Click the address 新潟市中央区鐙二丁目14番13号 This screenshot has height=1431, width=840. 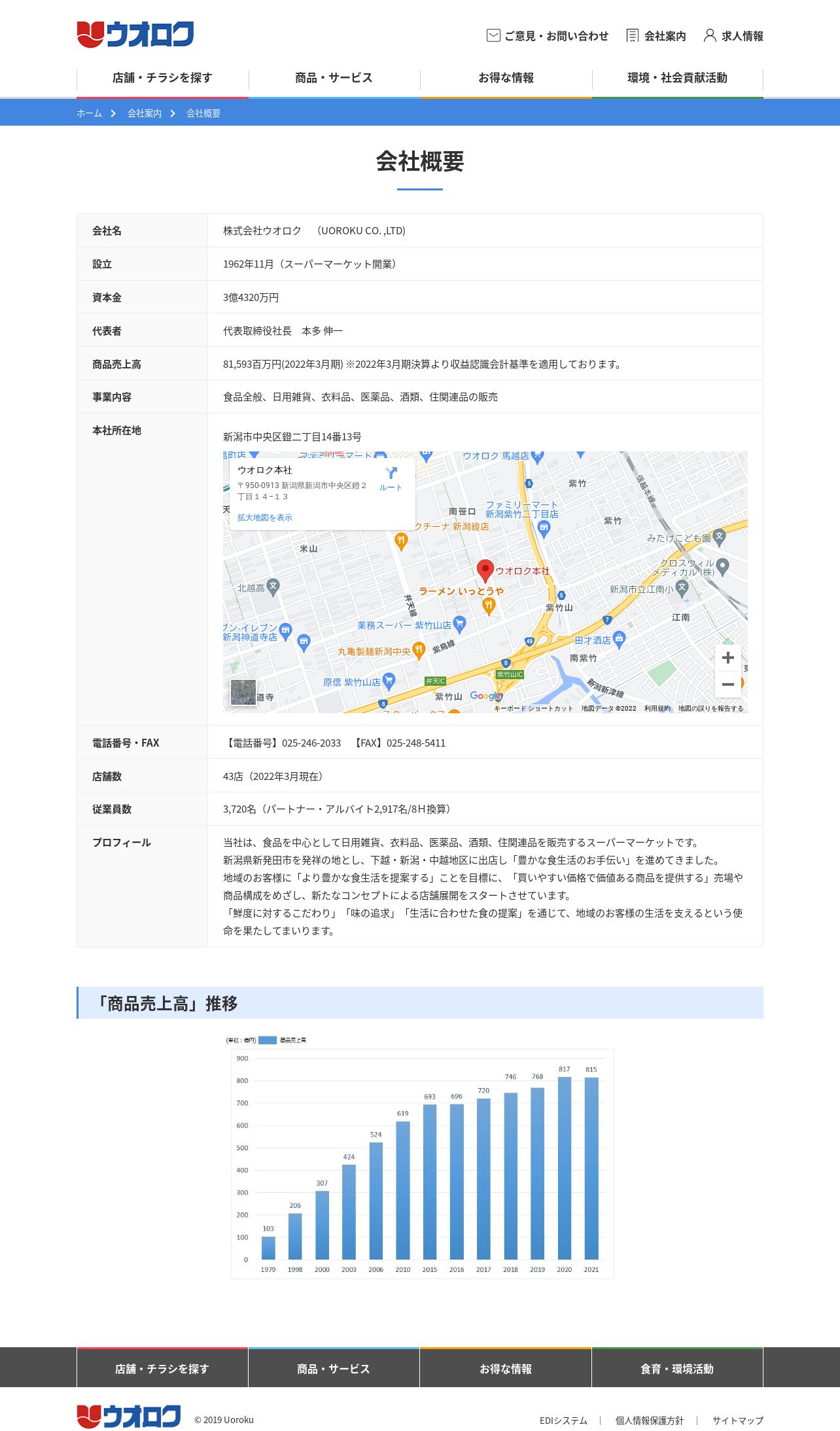click(x=292, y=436)
